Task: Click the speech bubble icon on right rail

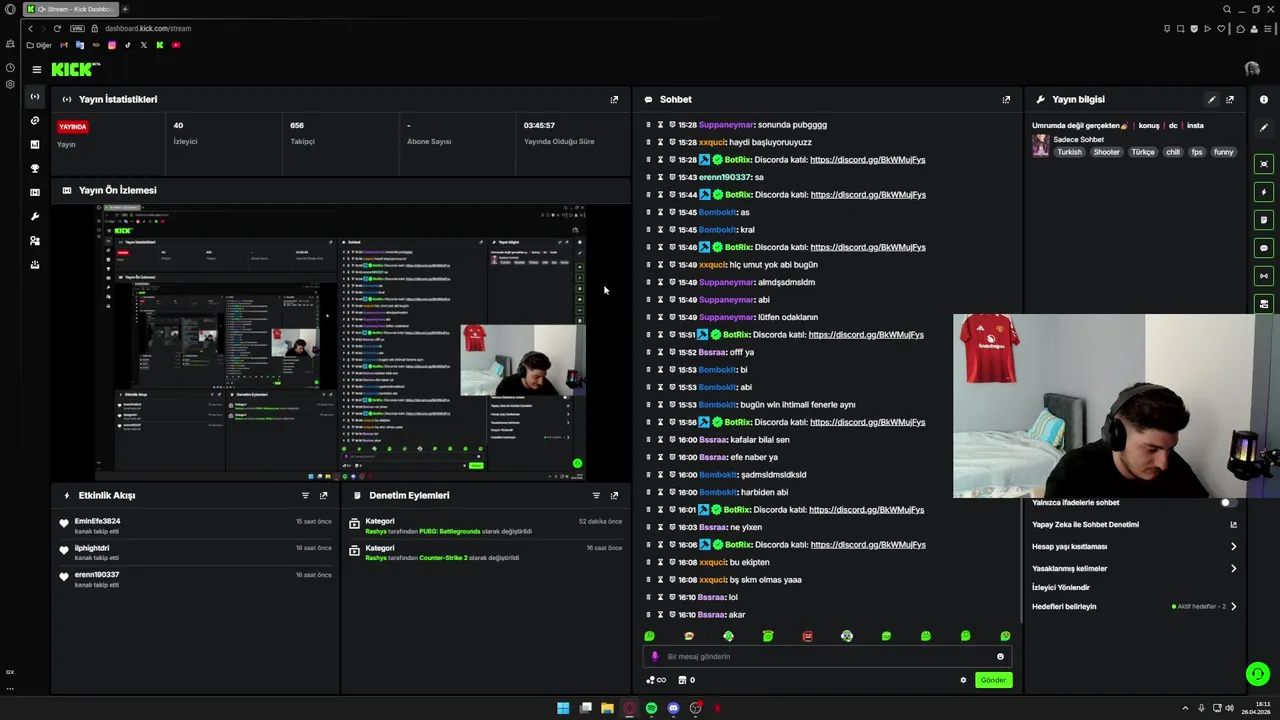Action: tap(1264, 248)
